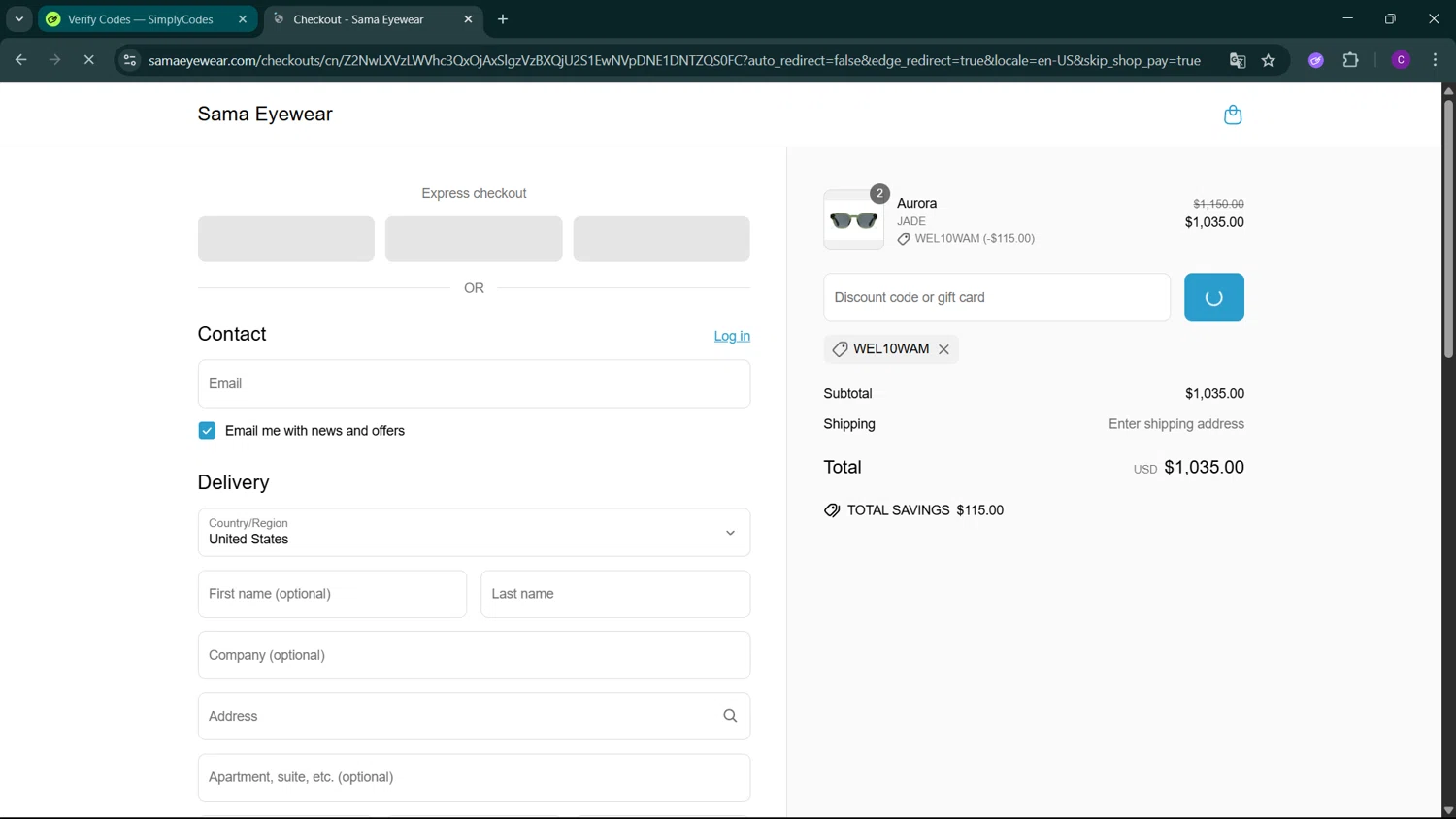Click the address bar URL
The width and height of the screenshot is (1456, 819).
675,60
